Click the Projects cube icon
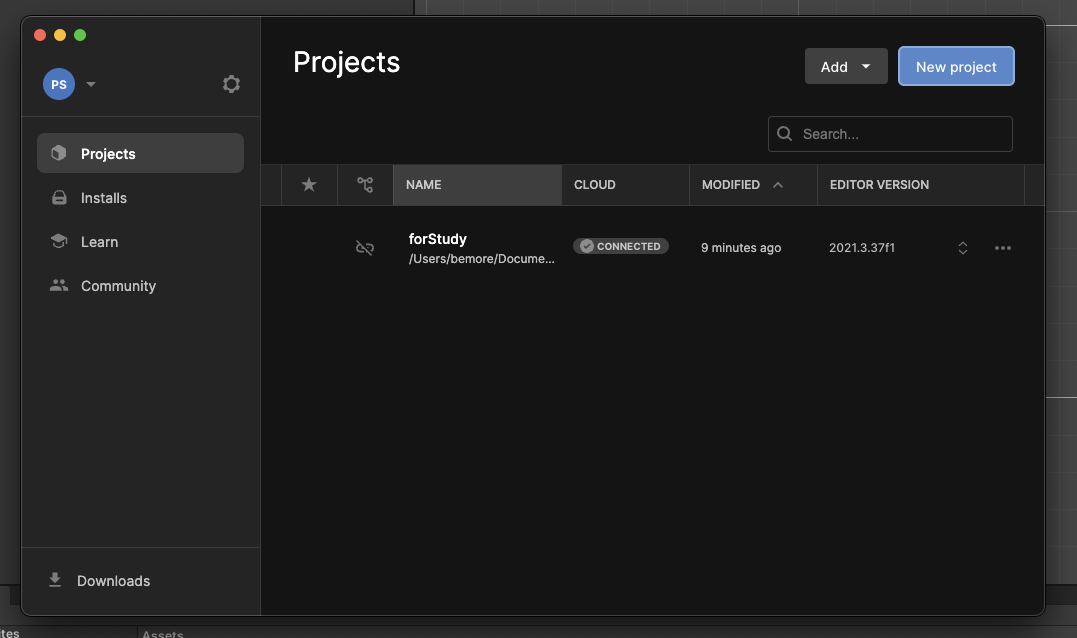Screen dimensions: 1077x638 59,153
